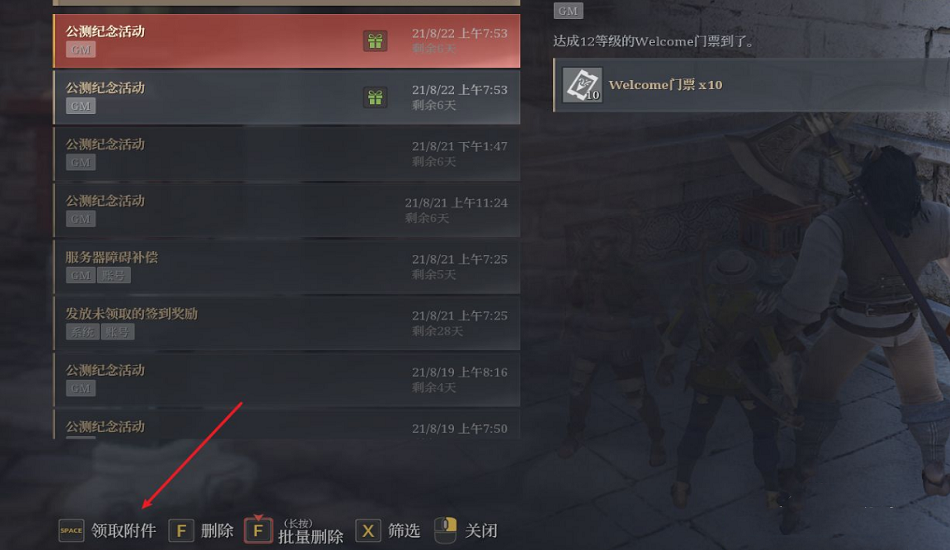Click the Welcome门票 x10 attachment row
The height and width of the screenshot is (550, 950).
tap(751, 85)
